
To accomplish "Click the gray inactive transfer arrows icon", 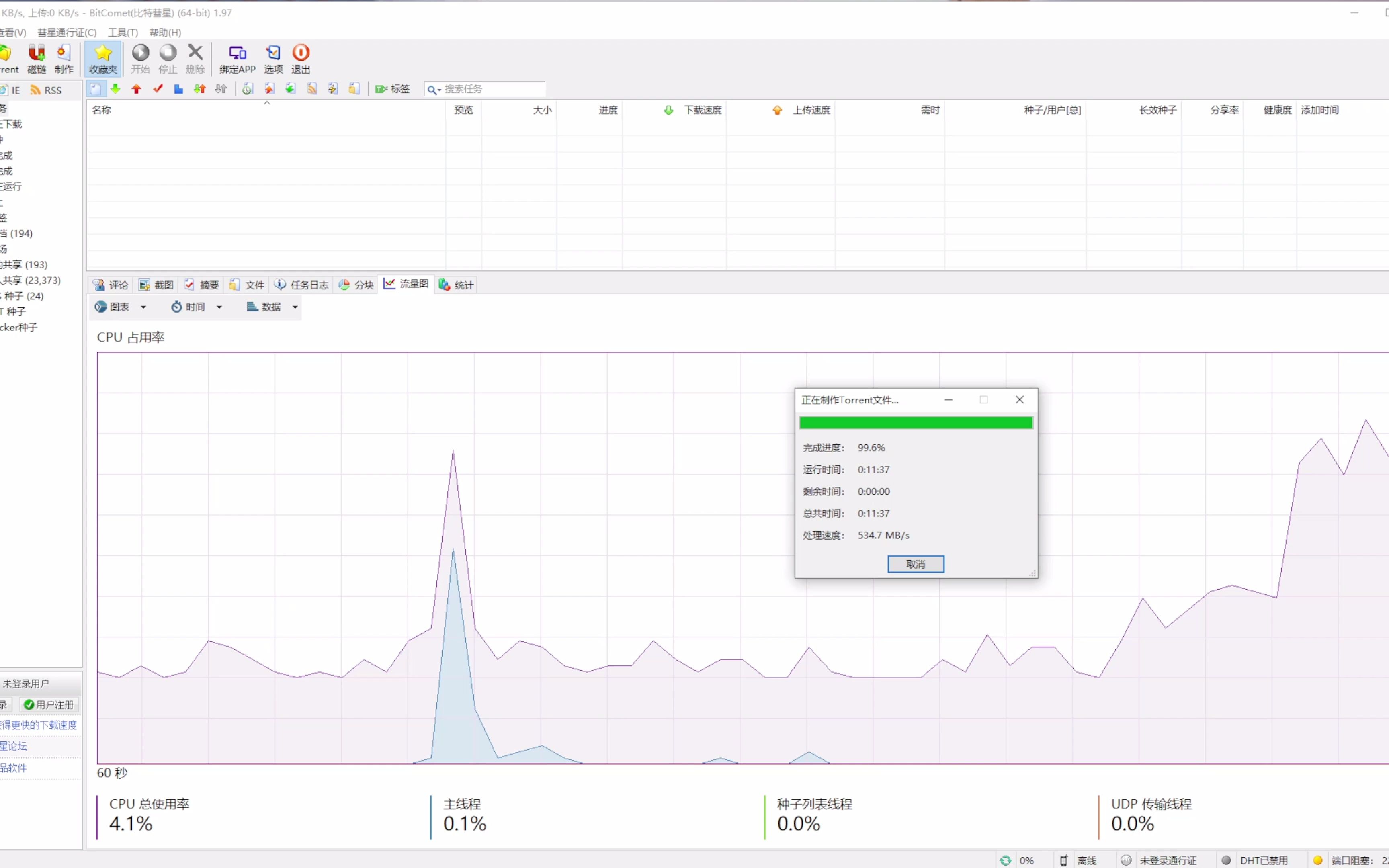I will coord(221,89).
